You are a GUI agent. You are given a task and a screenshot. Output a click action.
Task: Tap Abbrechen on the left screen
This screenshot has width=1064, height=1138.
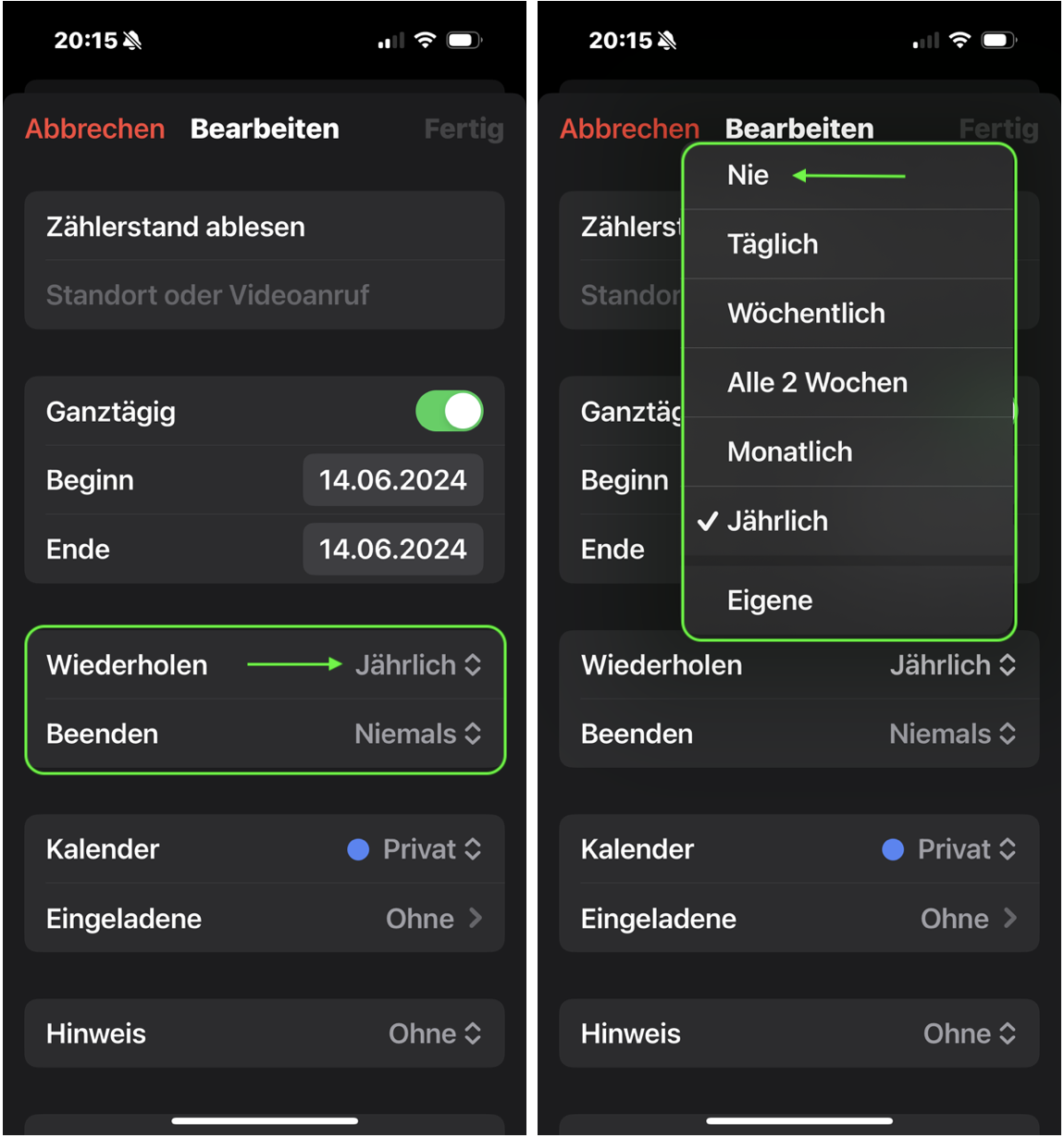click(95, 129)
